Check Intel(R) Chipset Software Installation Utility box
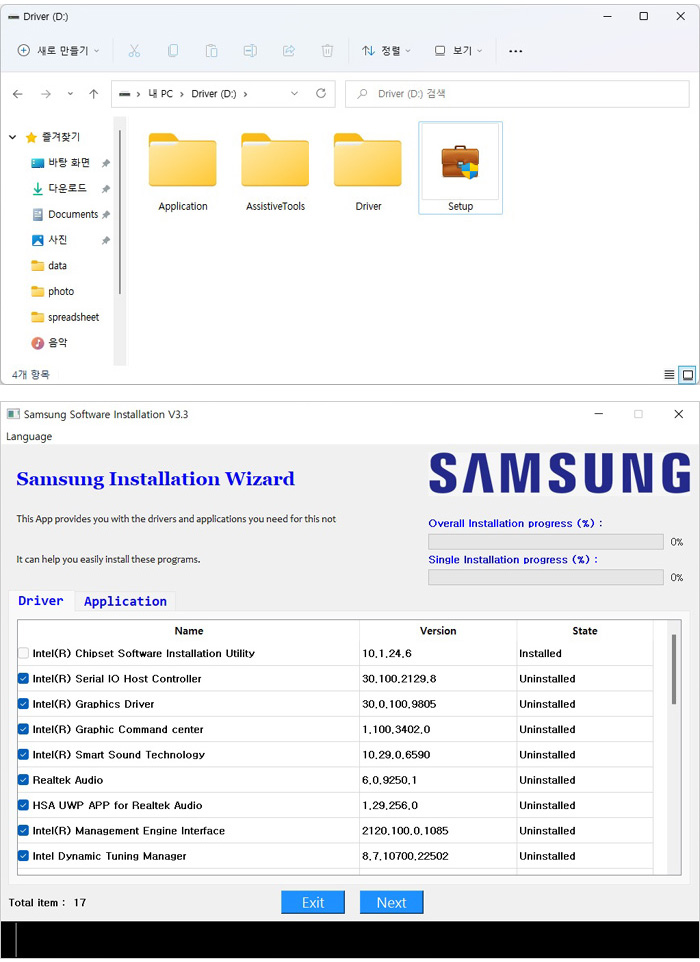This screenshot has height=962, width=700. (x=23, y=653)
